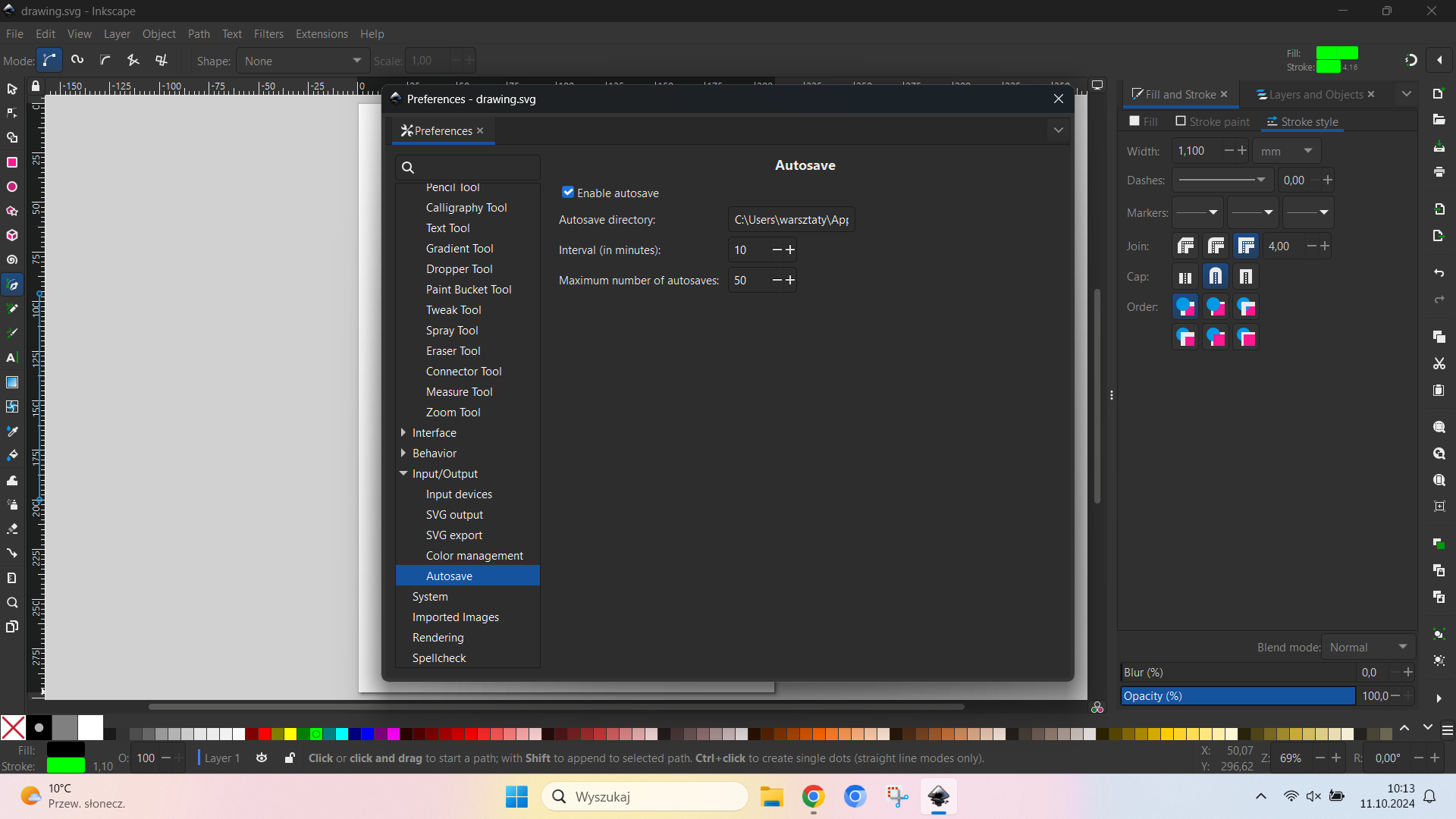Select the 3D Box tool
Viewport: 1456px width, 819px height.
click(12, 236)
